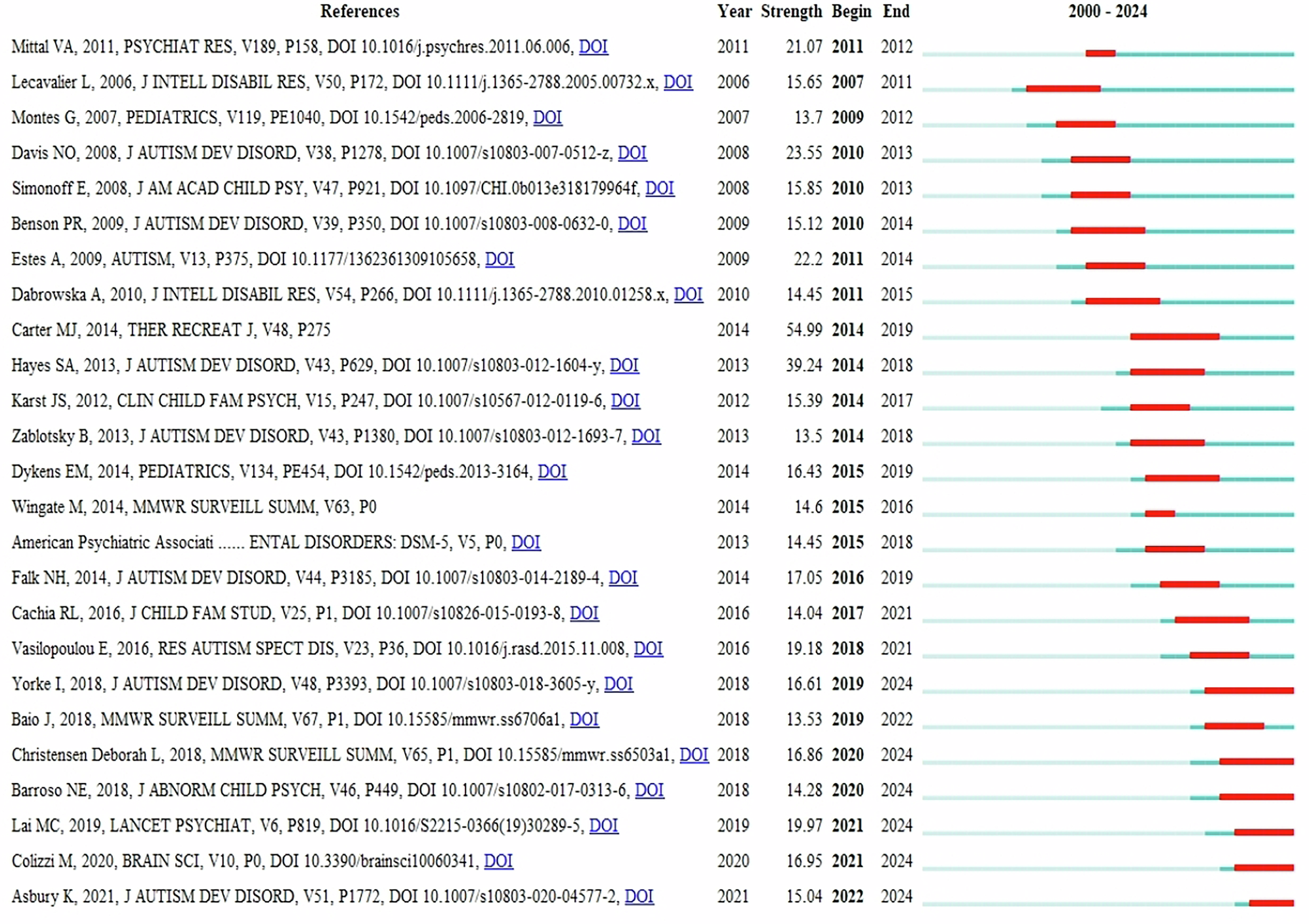
Task: Open Asbury K 2021 DOI link
Action: click(x=639, y=896)
